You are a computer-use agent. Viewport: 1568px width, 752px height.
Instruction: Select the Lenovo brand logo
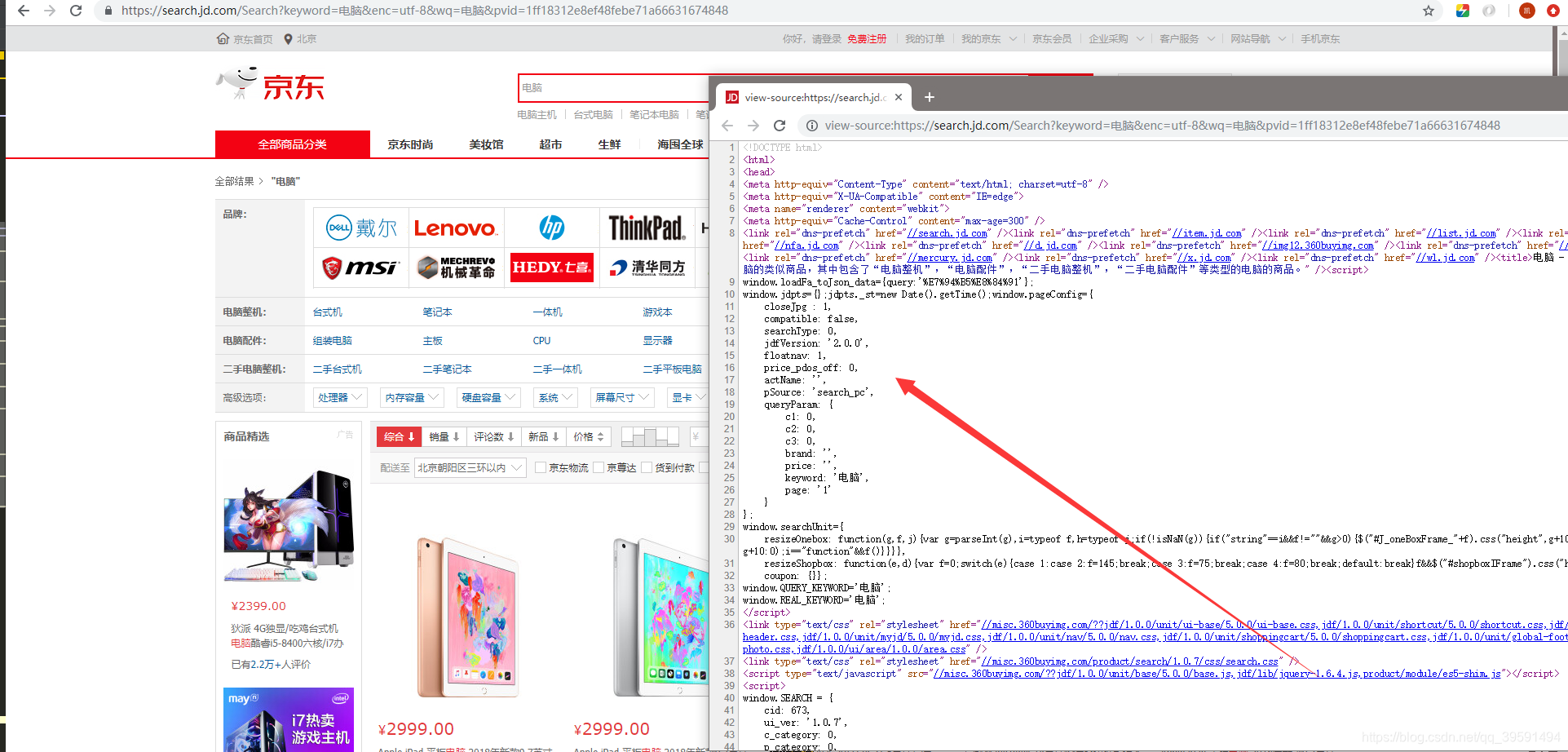pyautogui.click(x=455, y=228)
